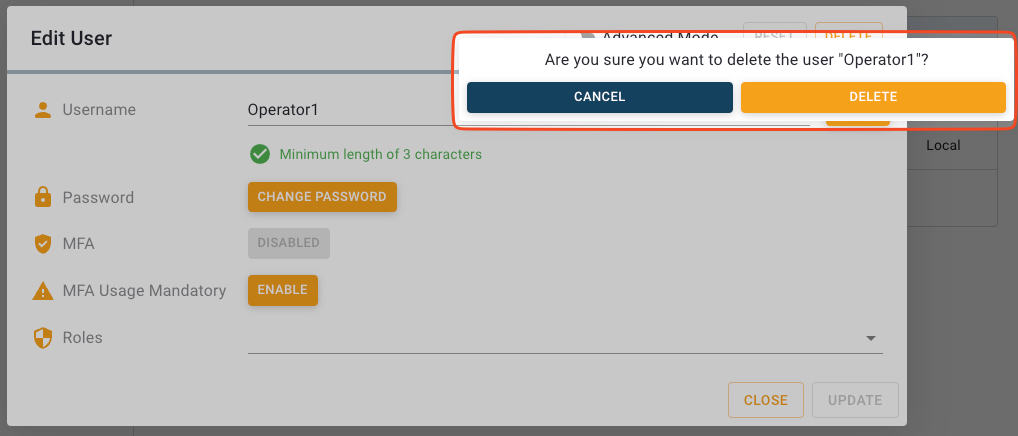Image resolution: width=1018 pixels, height=436 pixels.
Task: Confirm deleting user Operator1
Action: (x=872, y=97)
